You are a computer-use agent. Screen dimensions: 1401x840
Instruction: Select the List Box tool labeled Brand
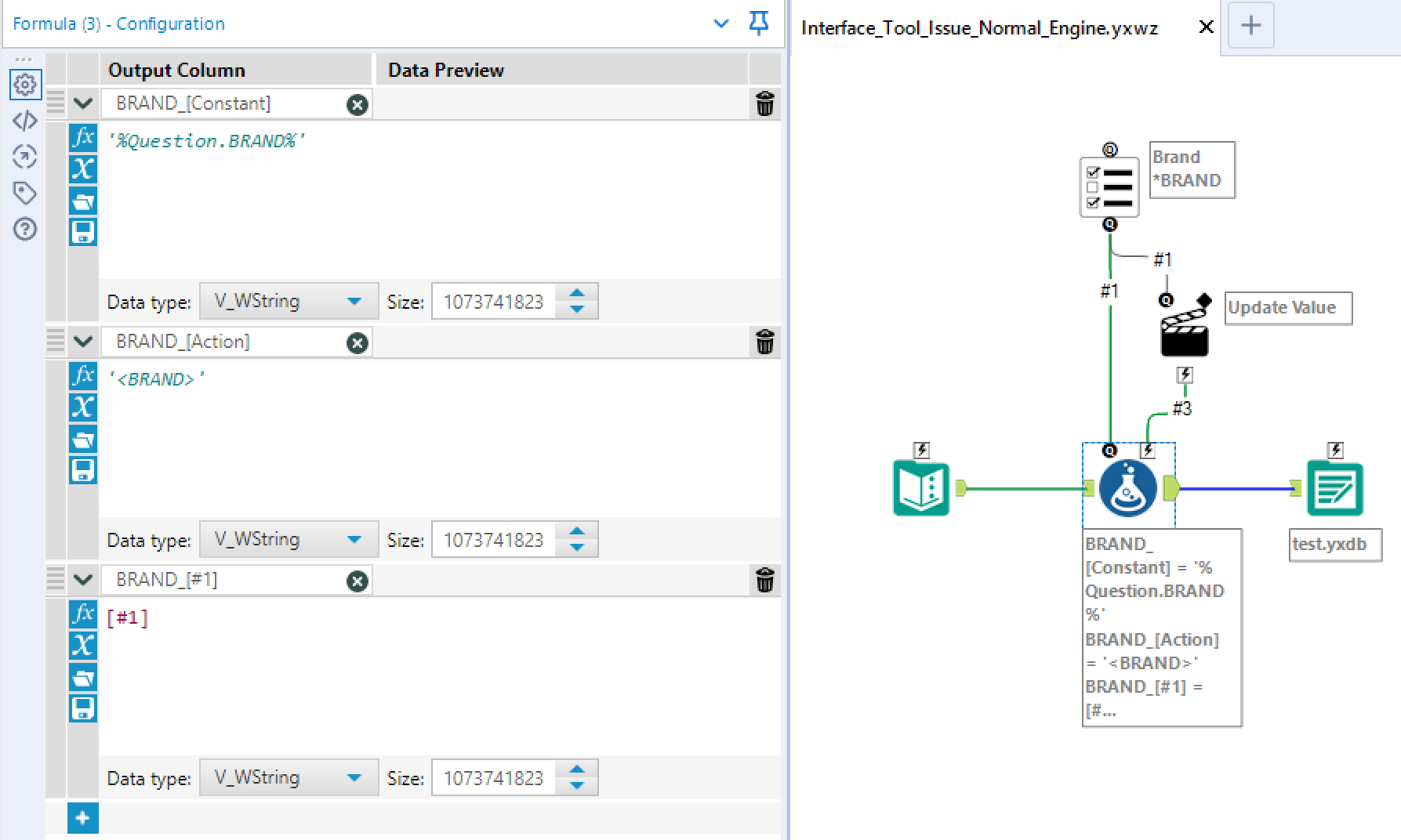click(x=1109, y=186)
